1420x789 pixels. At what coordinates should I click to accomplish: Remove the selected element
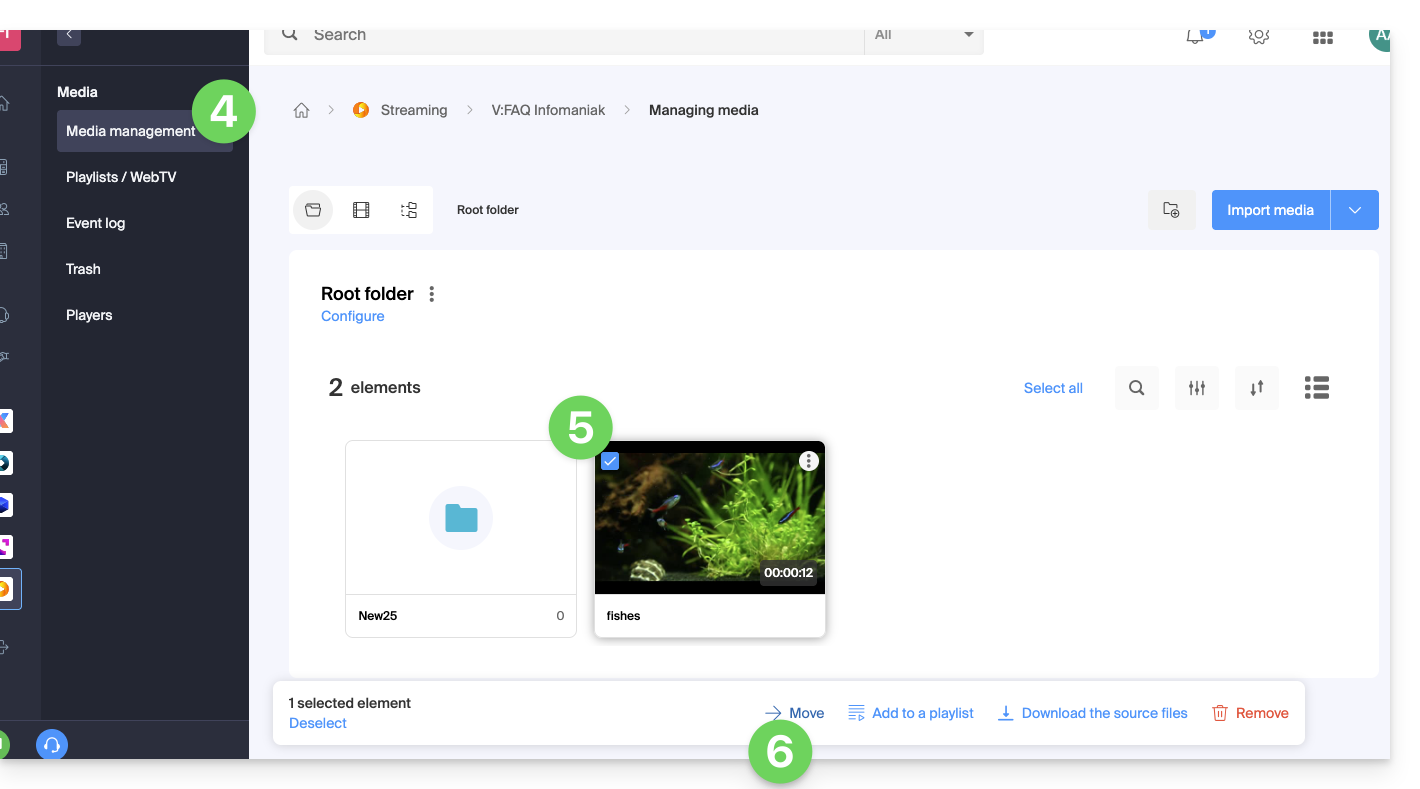(1250, 713)
